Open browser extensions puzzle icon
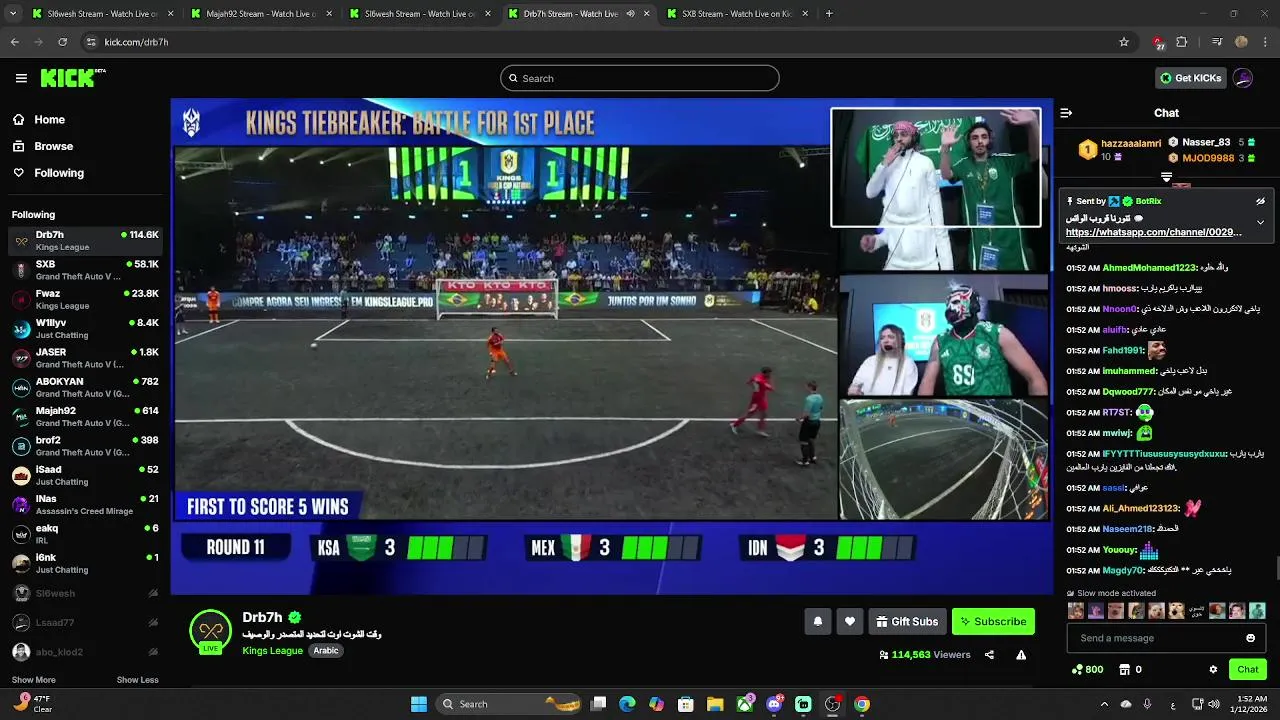1280x720 pixels. [x=1182, y=42]
